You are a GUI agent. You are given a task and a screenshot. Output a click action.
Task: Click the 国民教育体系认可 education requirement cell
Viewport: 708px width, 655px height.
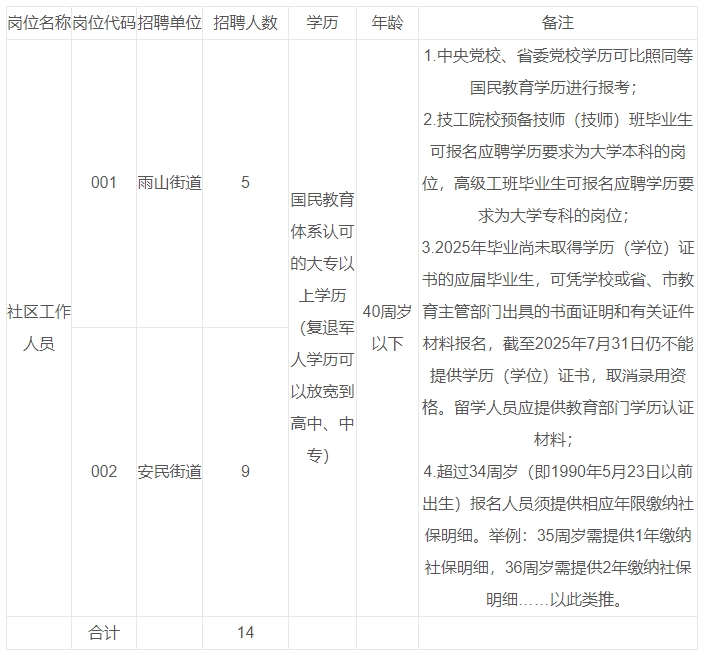322,328
